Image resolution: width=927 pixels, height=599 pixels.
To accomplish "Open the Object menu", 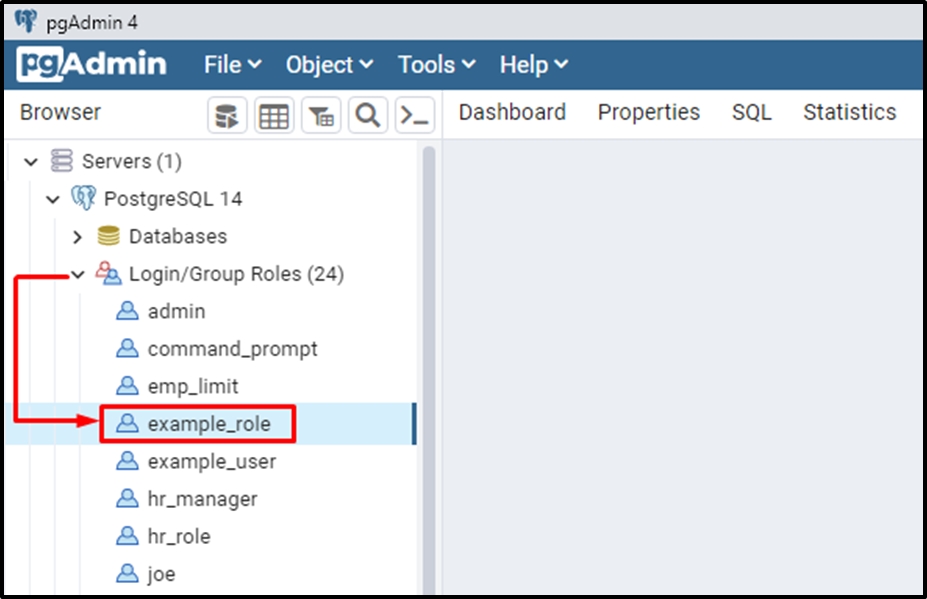I will (329, 65).
